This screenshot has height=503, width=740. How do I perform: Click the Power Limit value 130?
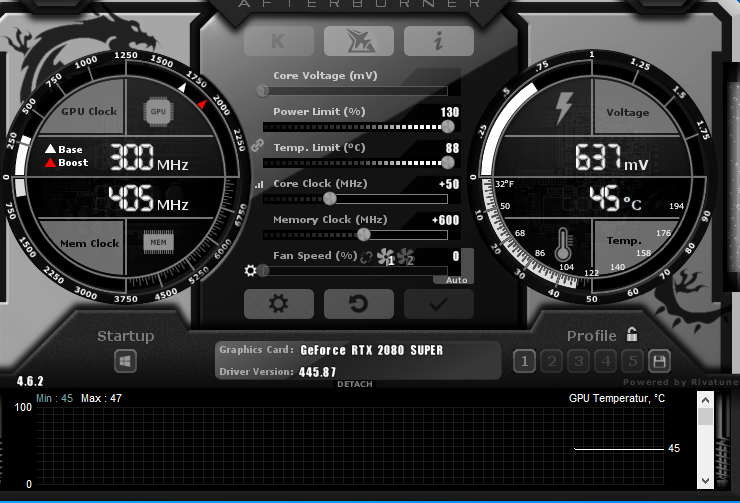point(450,112)
